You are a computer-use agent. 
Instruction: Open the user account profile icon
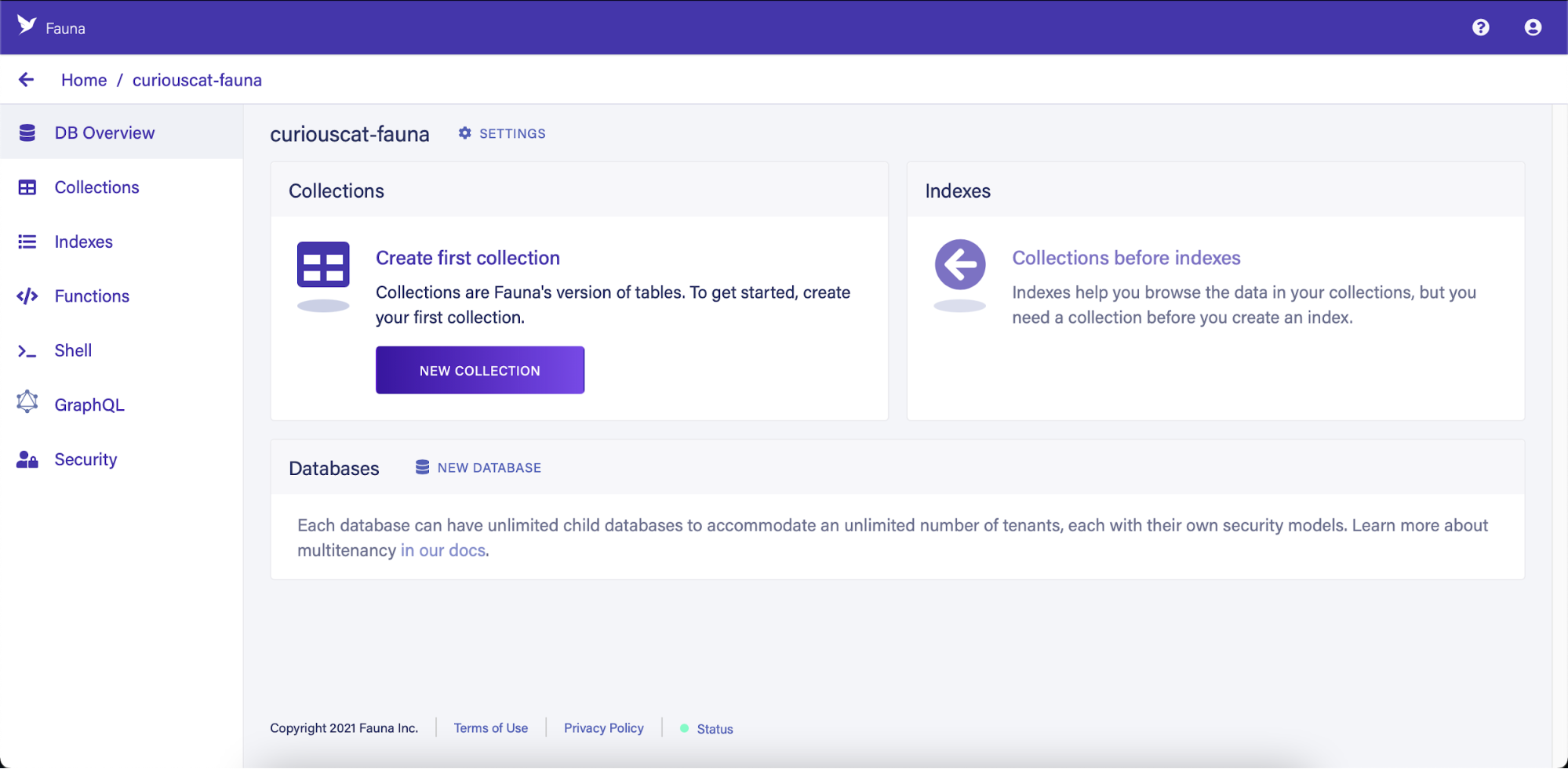click(1532, 27)
